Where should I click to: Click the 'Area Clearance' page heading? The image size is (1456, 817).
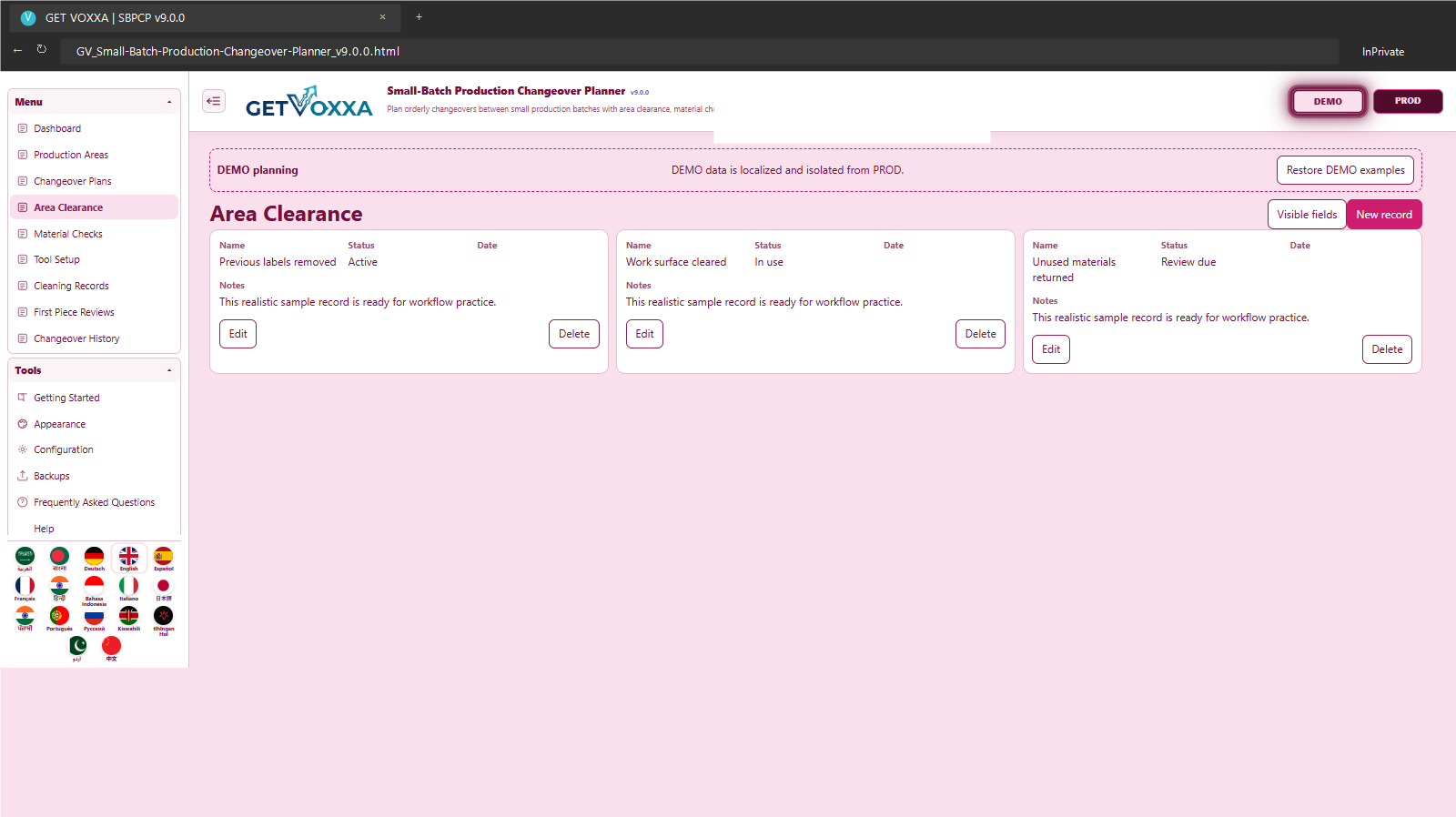pyautogui.click(x=286, y=214)
